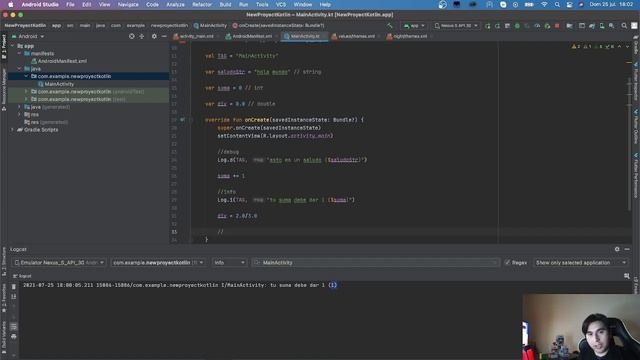640x360 pixels.
Task: Click the Sync Project with Gradle elephant icon
Action: pos(592,25)
